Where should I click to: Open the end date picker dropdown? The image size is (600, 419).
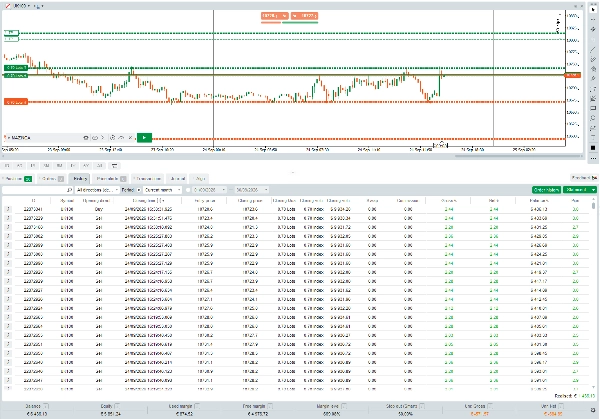point(266,190)
